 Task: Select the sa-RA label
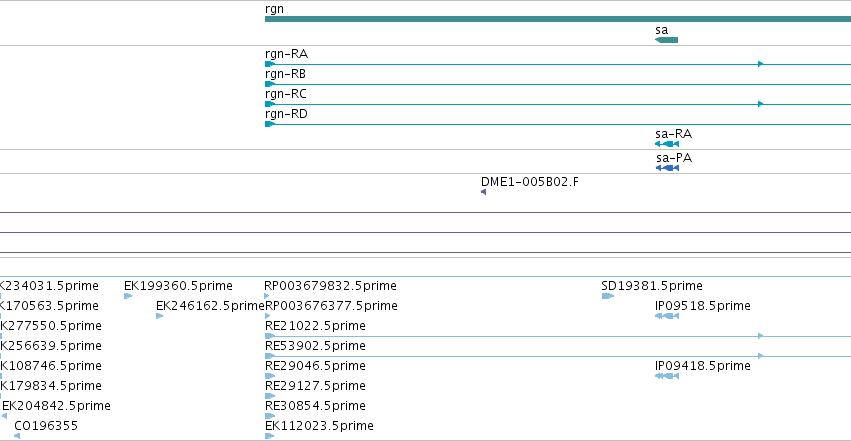click(x=674, y=134)
